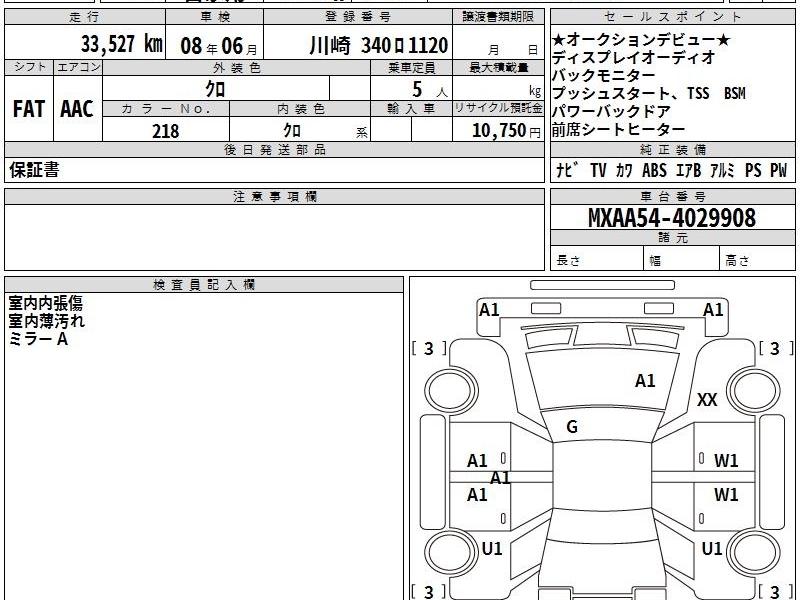Select the 保証書 entry
The width and height of the screenshot is (800, 600).
(34, 170)
